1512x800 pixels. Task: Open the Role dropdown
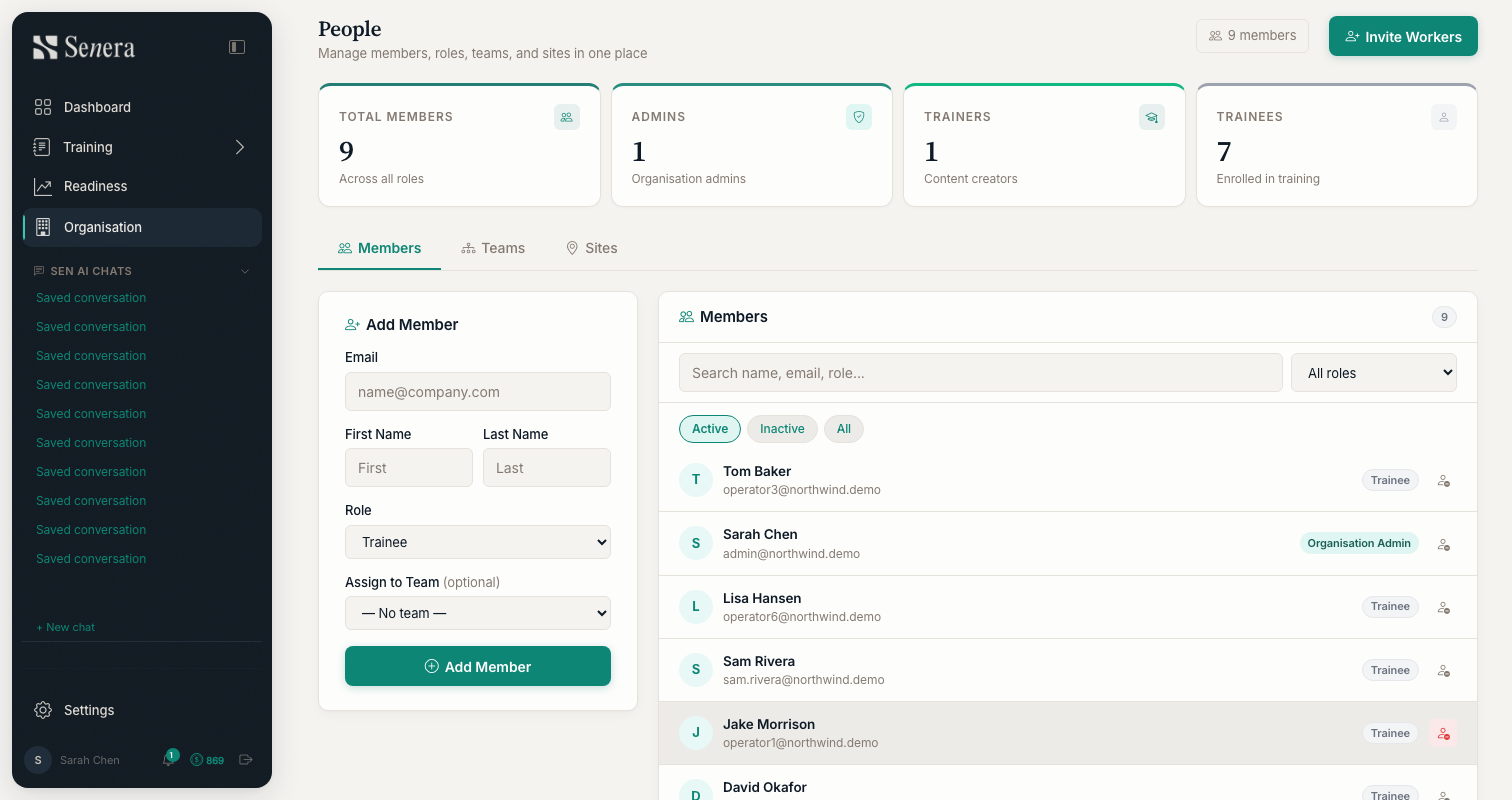click(478, 542)
